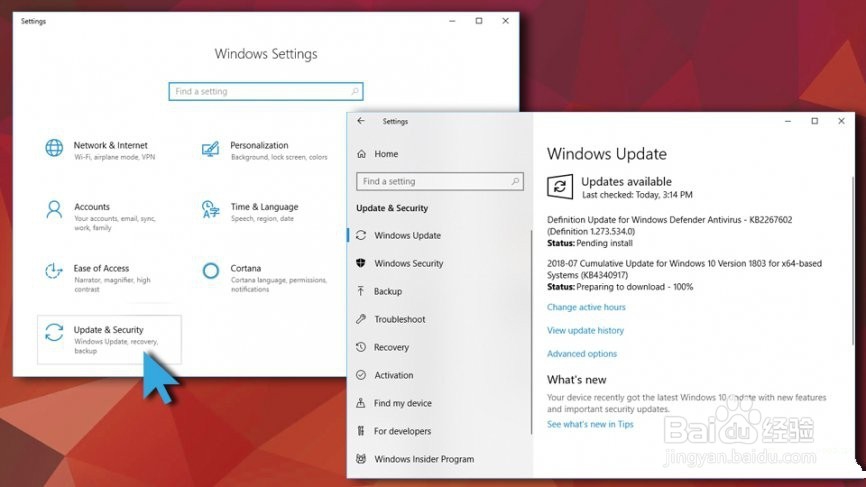Click the For developers icon
Image resolution: width=866 pixels, height=487 pixels.
(x=361, y=431)
